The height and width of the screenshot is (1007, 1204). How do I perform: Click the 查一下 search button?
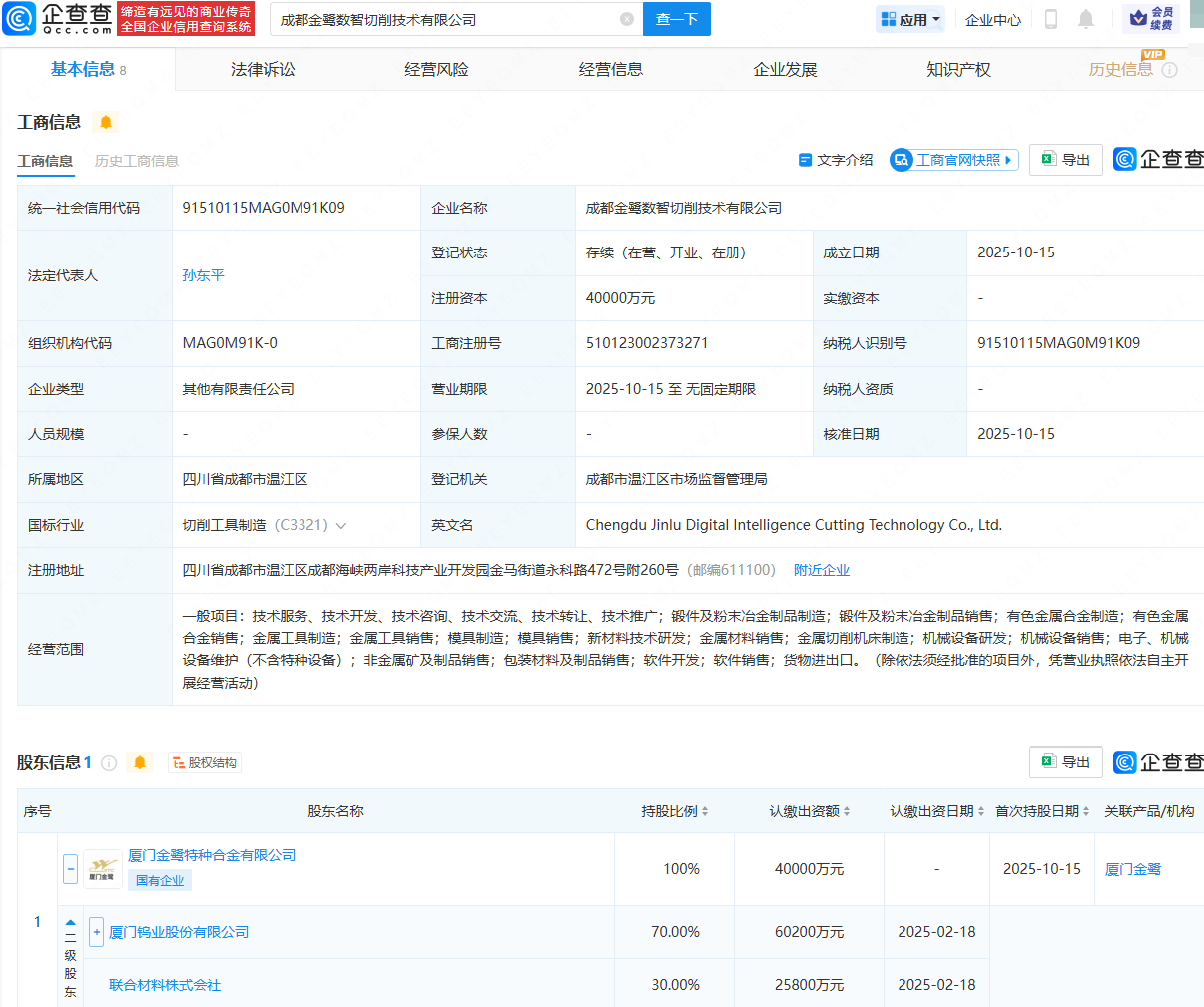tap(676, 19)
